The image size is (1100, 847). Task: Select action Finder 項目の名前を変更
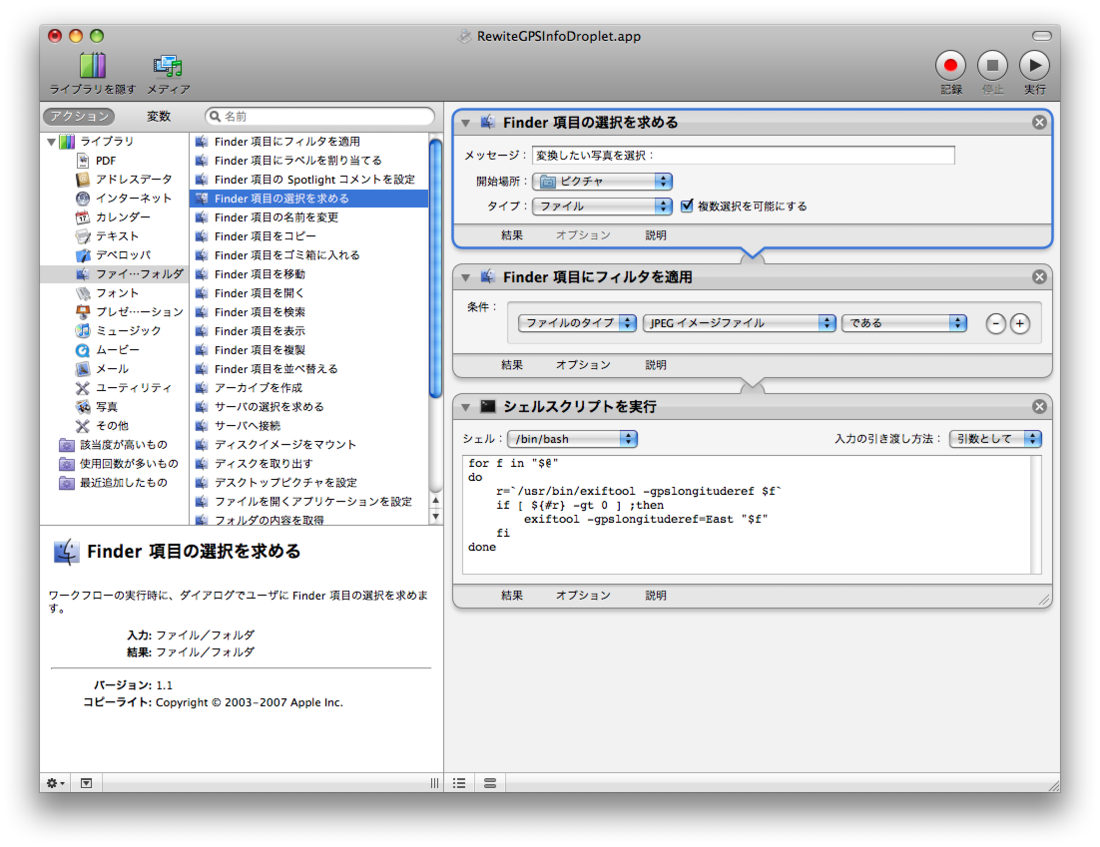coord(309,218)
